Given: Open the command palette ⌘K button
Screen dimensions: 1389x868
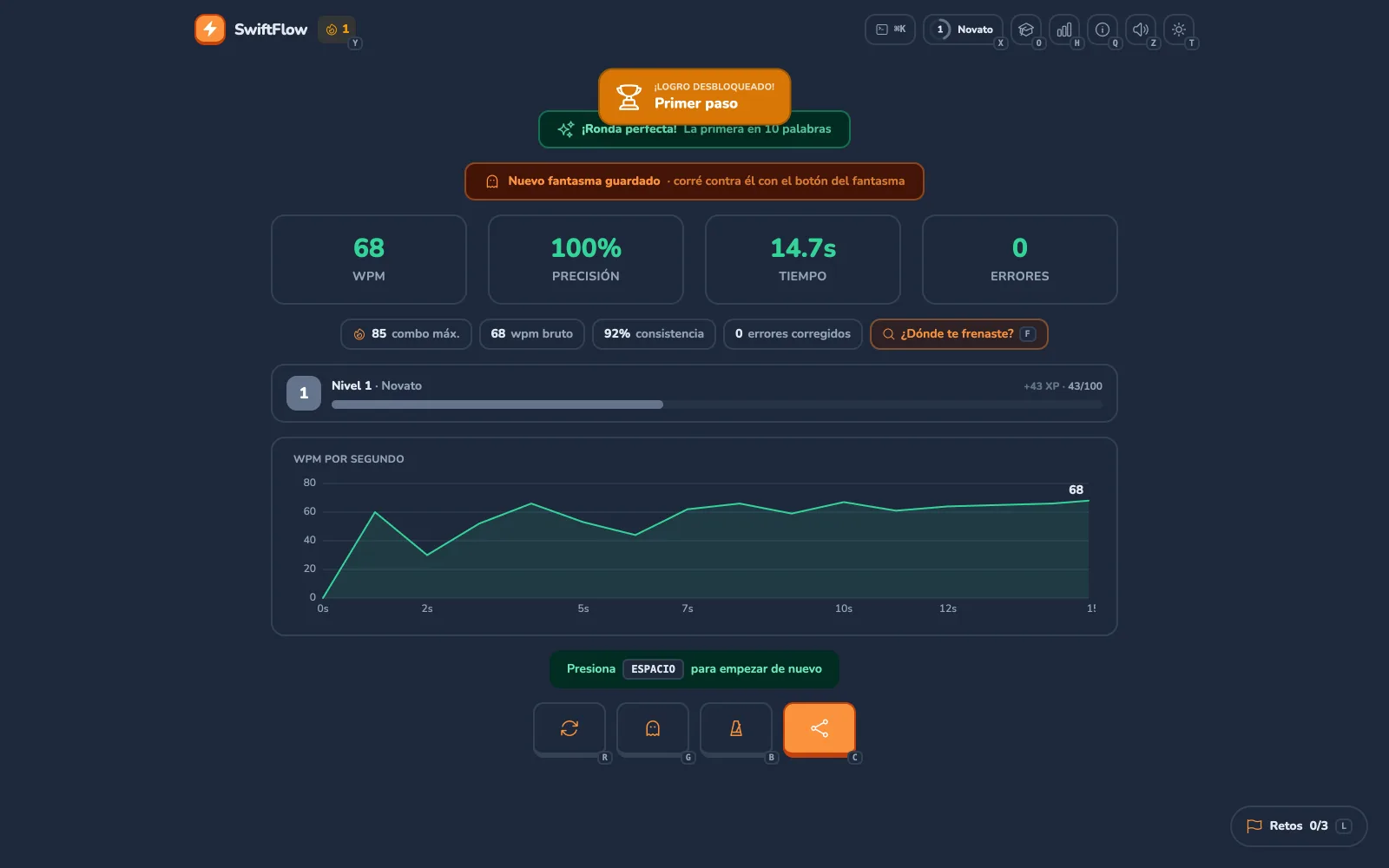Looking at the screenshot, I should [890, 30].
